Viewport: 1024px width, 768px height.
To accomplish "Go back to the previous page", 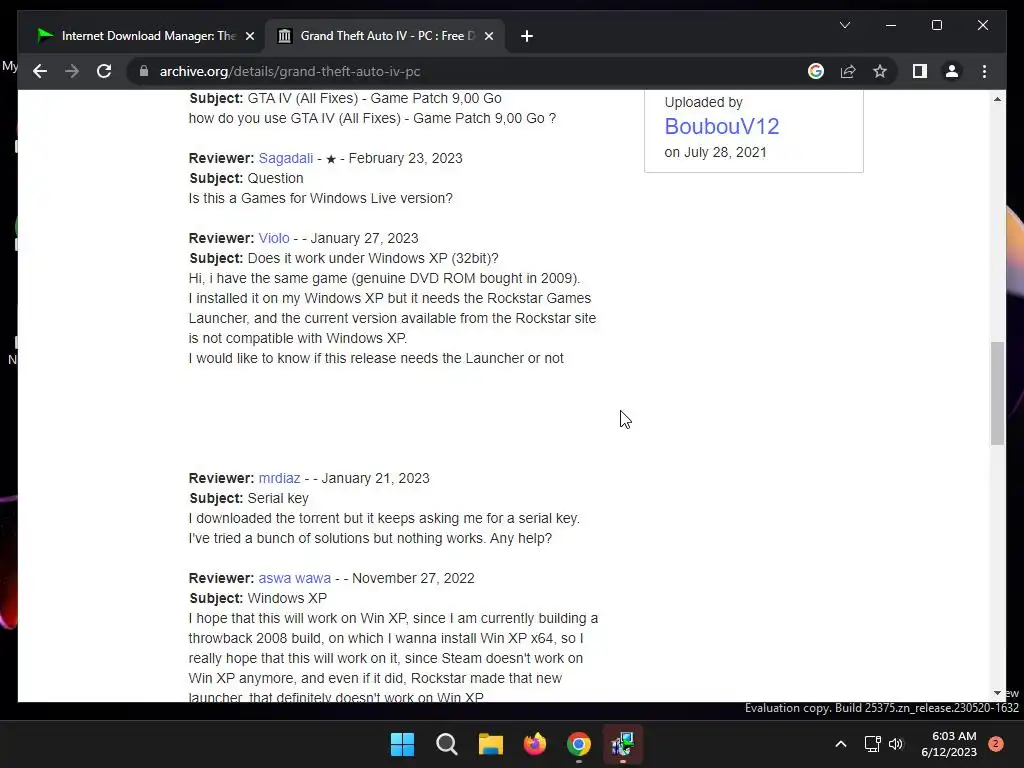I will tap(40, 71).
